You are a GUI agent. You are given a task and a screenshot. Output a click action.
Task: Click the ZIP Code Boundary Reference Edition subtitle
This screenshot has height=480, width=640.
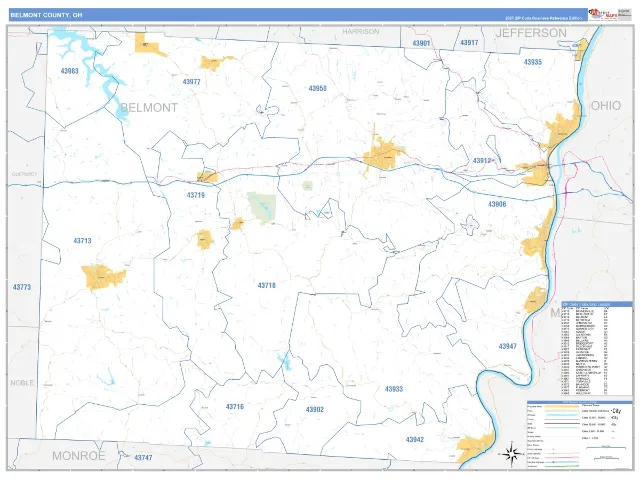pyautogui.click(x=543, y=18)
